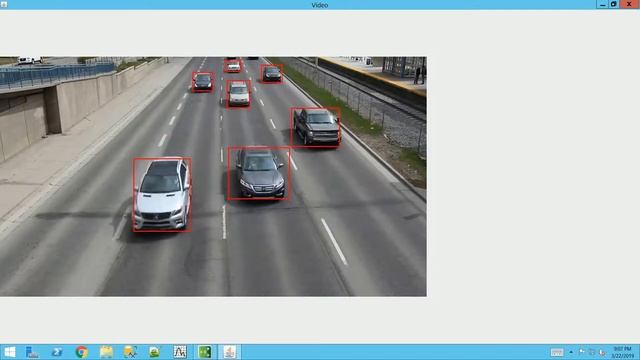Close the Video window
Screen dimensions: 640x360
(x=629, y=4)
